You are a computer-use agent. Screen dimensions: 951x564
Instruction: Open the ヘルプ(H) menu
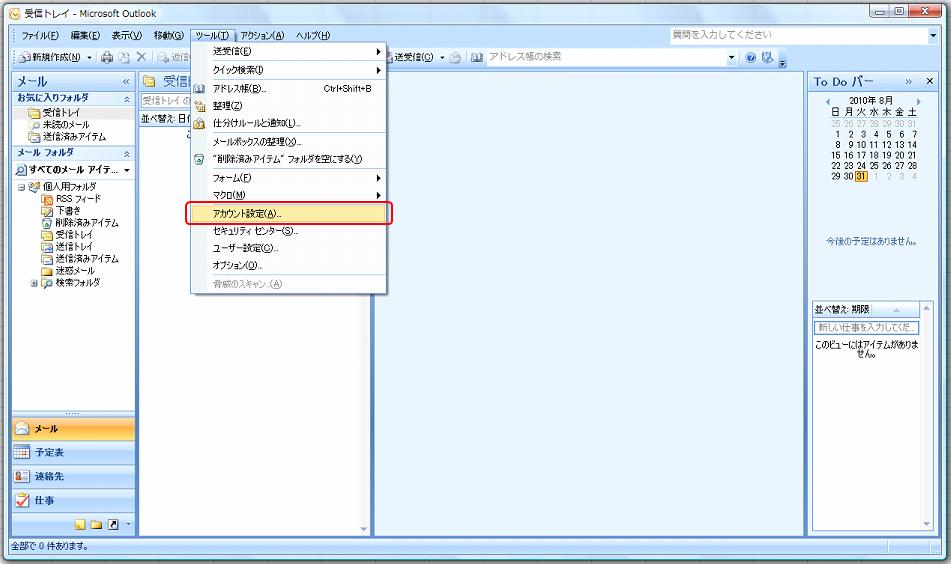pyautogui.click(x=313, y=36)
